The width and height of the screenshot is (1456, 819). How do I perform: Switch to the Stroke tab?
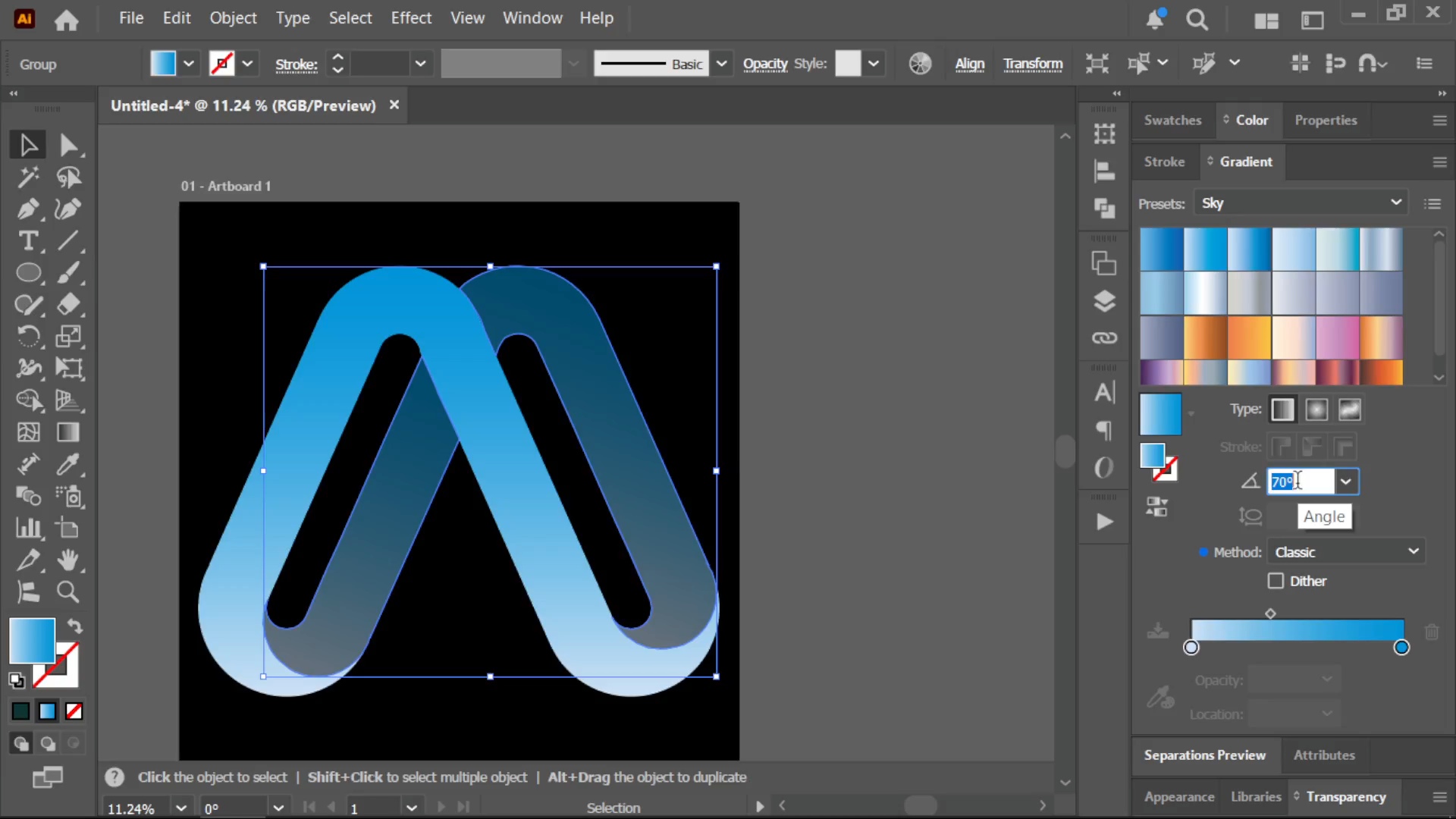[1164, 162]
